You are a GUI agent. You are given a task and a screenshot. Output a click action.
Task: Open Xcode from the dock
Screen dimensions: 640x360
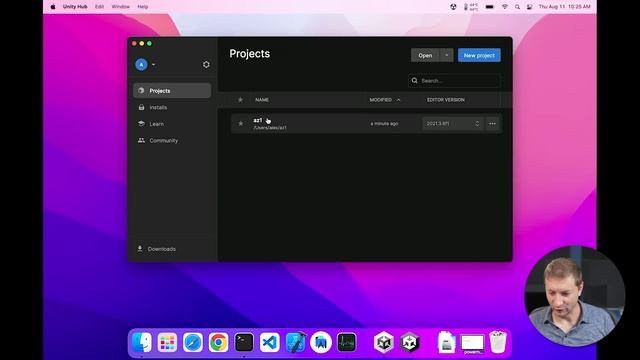296,342
